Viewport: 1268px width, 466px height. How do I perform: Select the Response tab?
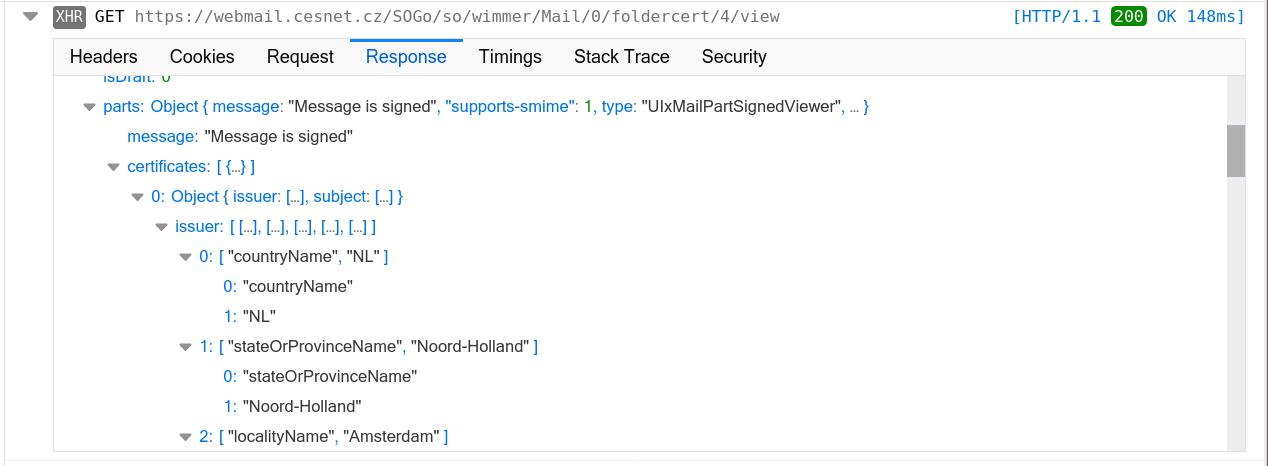coord(406,57)
